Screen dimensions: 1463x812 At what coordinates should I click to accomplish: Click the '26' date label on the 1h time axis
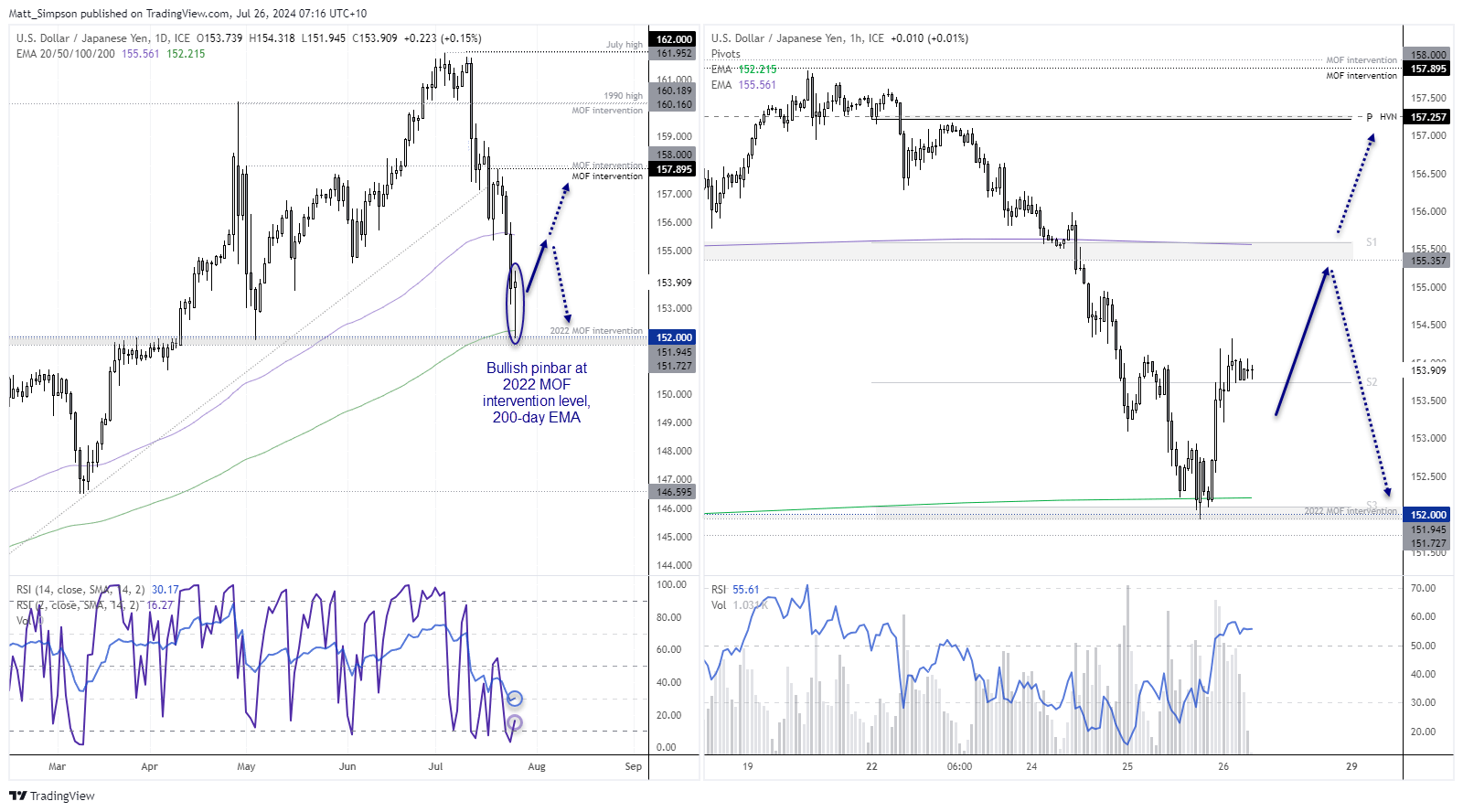pos(1223,766)
